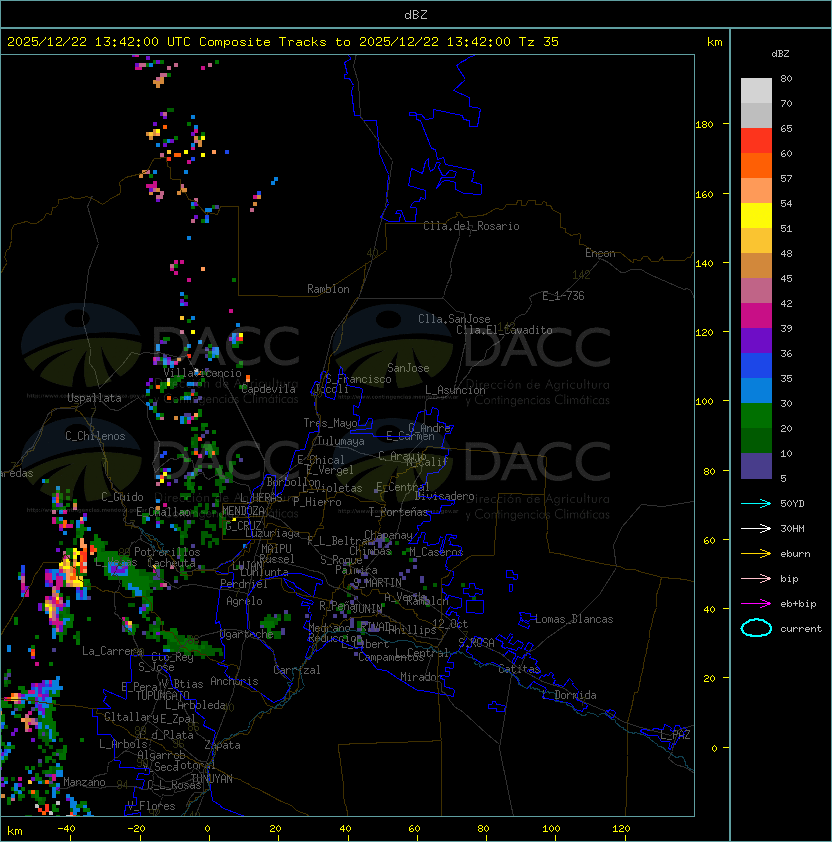Click the 'Anchoris' map label
The height and width of the screenshot is (842, 832).
pos(234,681)
